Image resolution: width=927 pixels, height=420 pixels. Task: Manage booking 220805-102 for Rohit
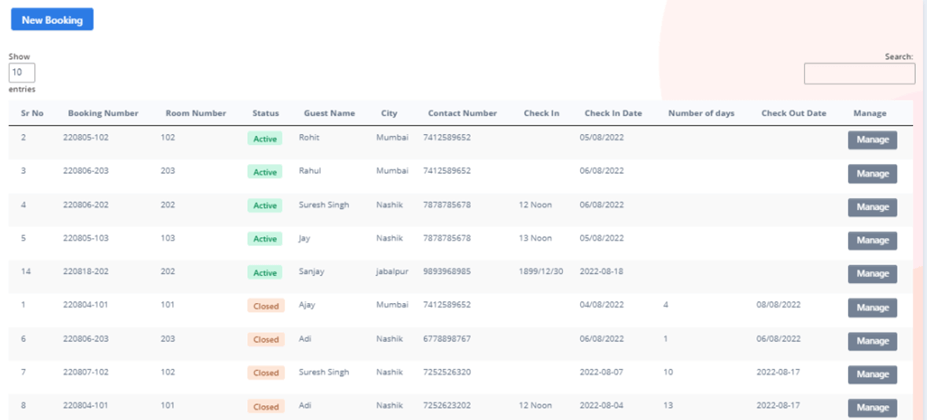[x=872, y=140]
